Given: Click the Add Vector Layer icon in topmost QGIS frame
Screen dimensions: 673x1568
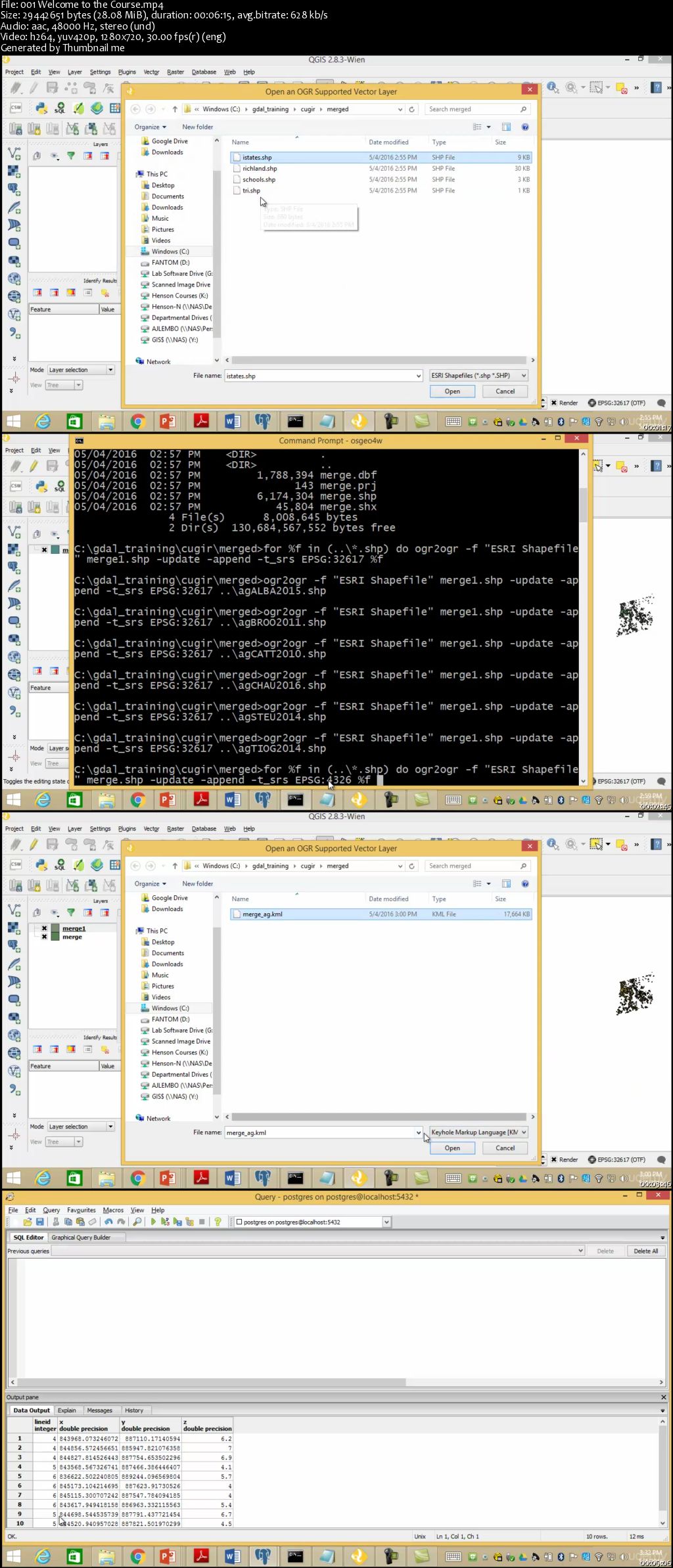Looking at the screenshot, I should coord(14,154).
